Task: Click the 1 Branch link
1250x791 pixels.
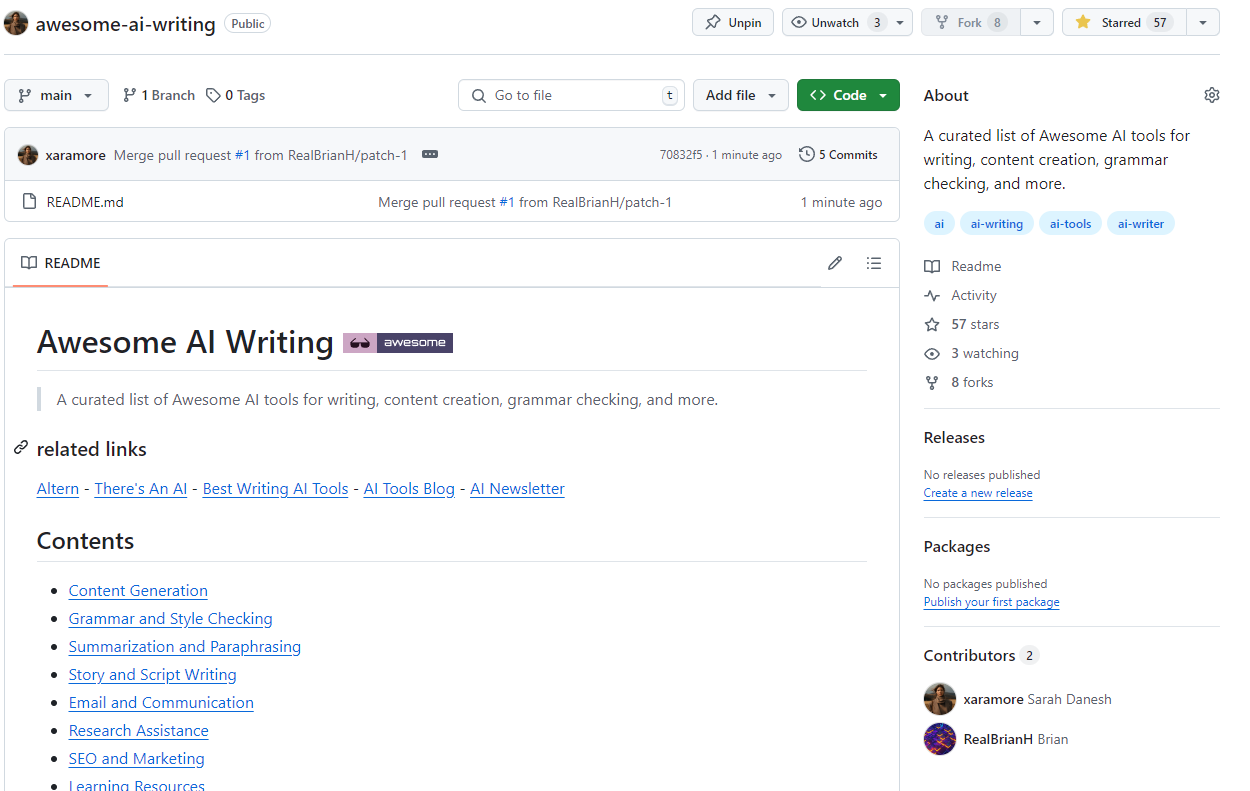Action: 159,95
